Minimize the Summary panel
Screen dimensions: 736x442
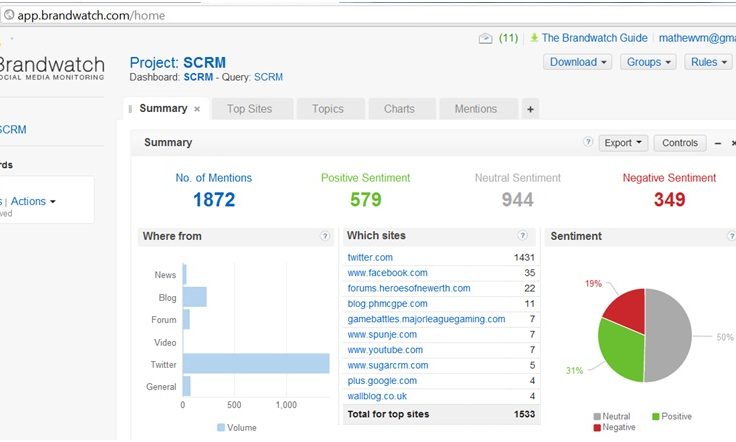718,143
